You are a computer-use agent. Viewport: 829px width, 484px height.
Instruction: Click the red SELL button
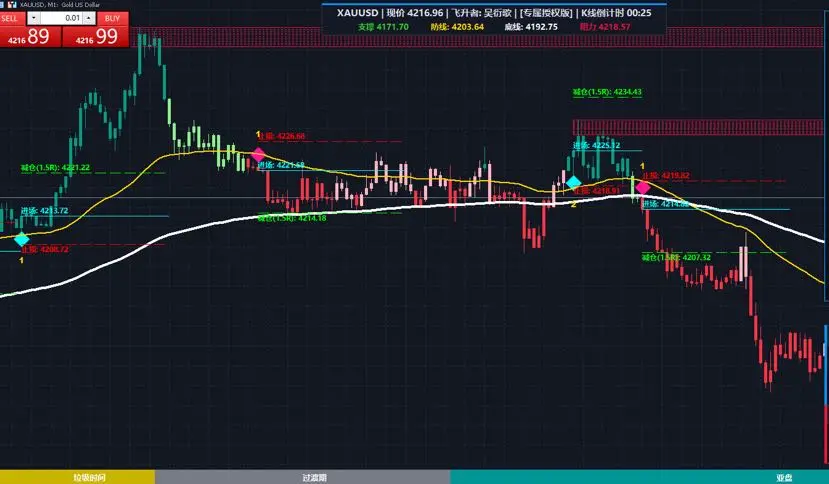(x=12, y=19)
